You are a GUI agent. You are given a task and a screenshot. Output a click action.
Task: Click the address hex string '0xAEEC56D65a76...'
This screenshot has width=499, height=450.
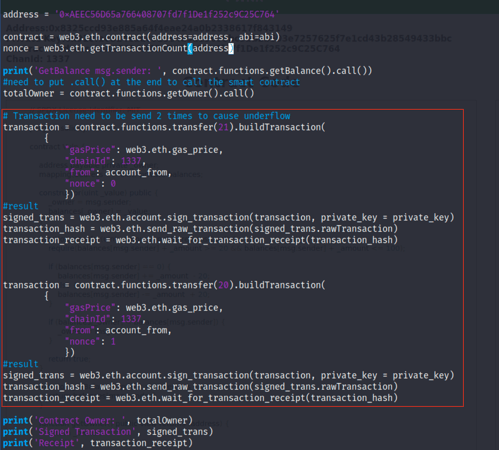coord(167,14)
